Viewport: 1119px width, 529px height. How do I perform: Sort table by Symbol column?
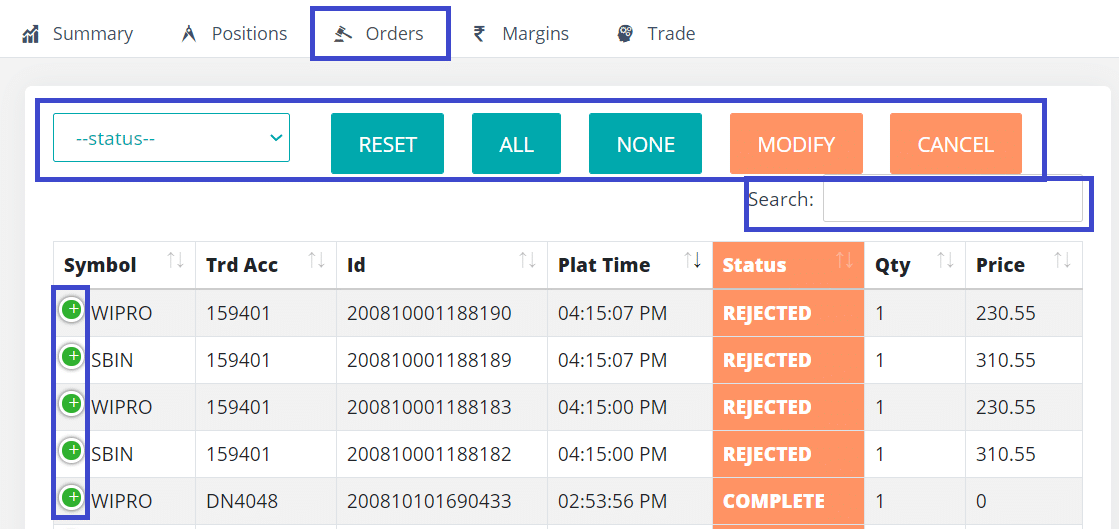tap(124, 265)
